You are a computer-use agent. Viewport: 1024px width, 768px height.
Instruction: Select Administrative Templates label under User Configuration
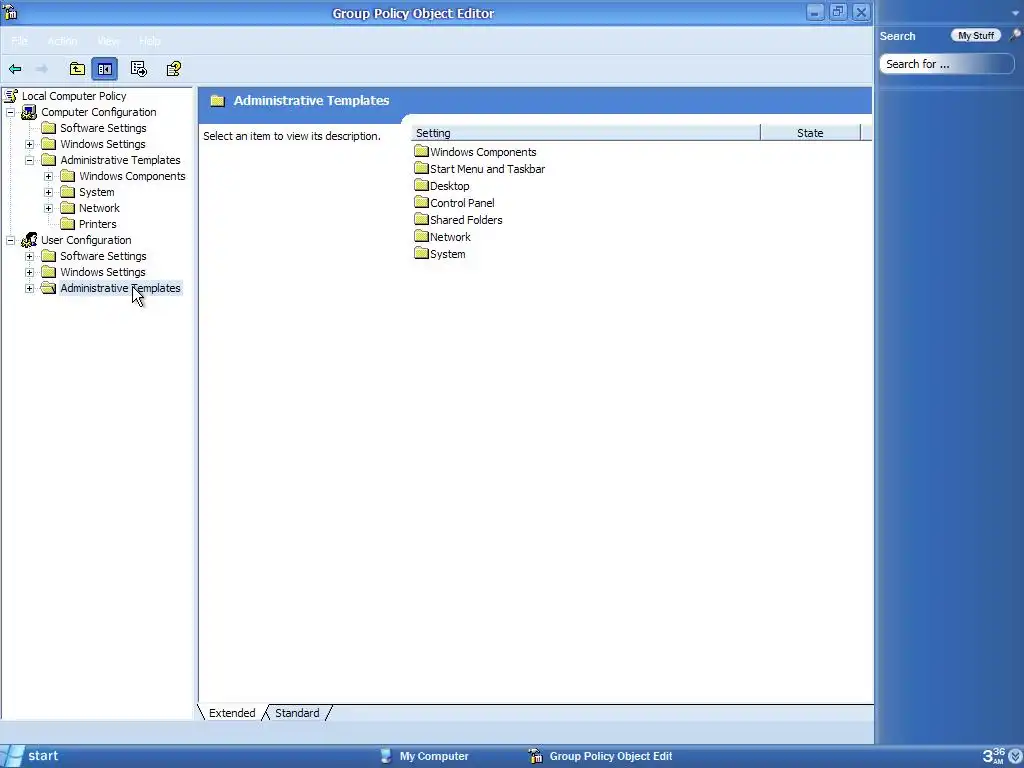(x=120, y=288)
